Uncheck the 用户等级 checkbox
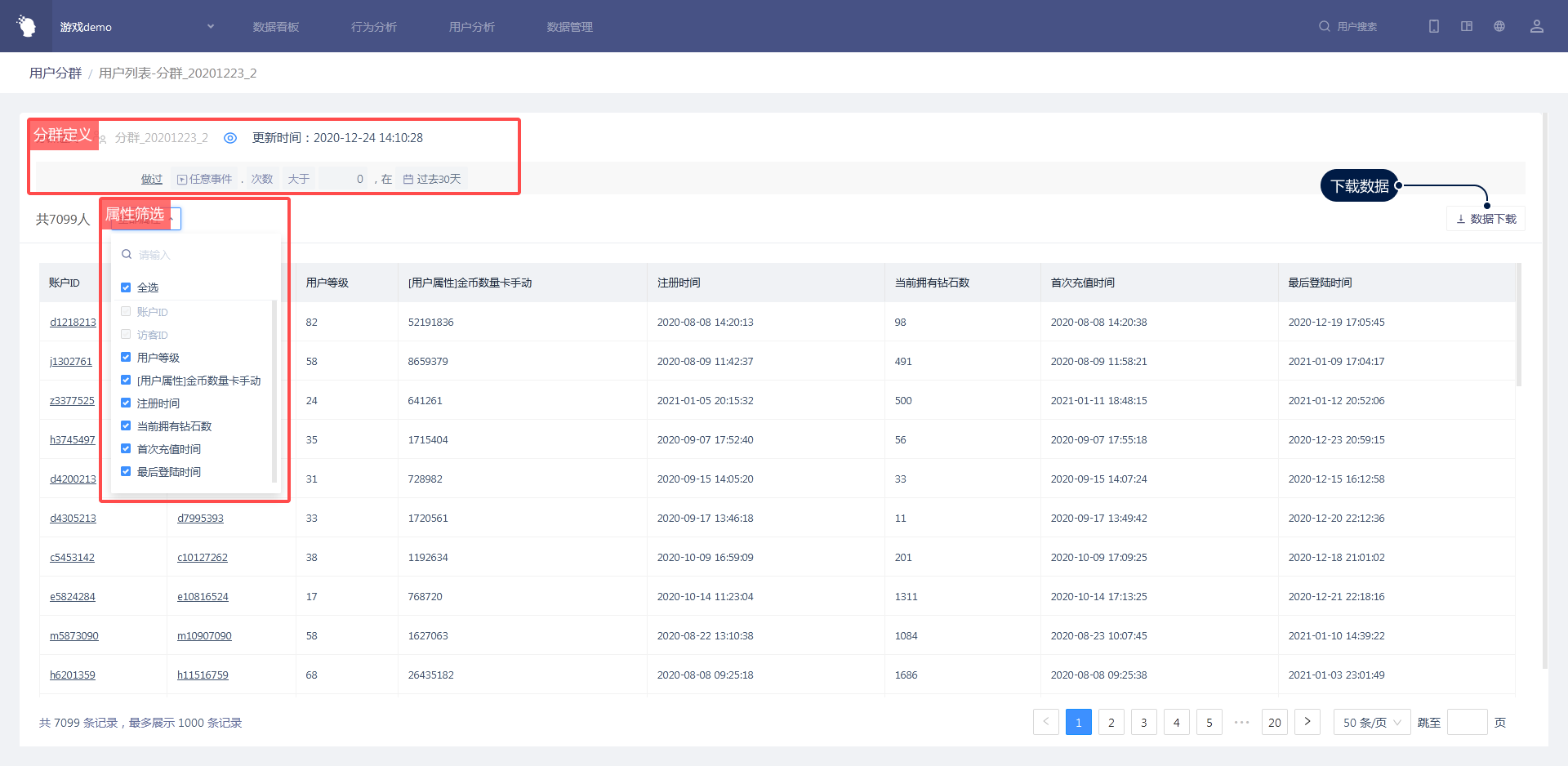The image size is (1568, 766). pos(126,357)
